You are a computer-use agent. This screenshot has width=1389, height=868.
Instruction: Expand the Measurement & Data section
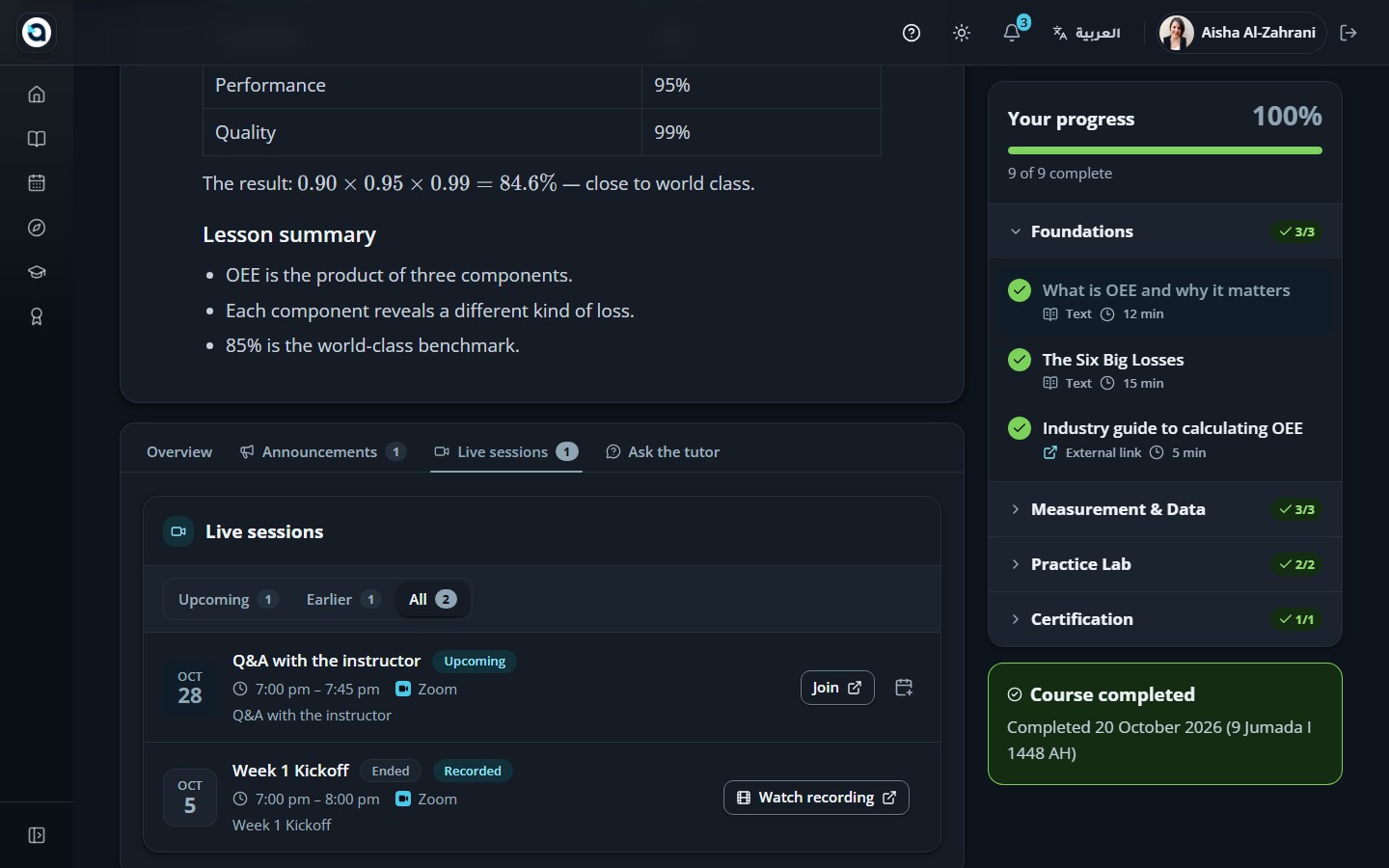point(1165,509)
